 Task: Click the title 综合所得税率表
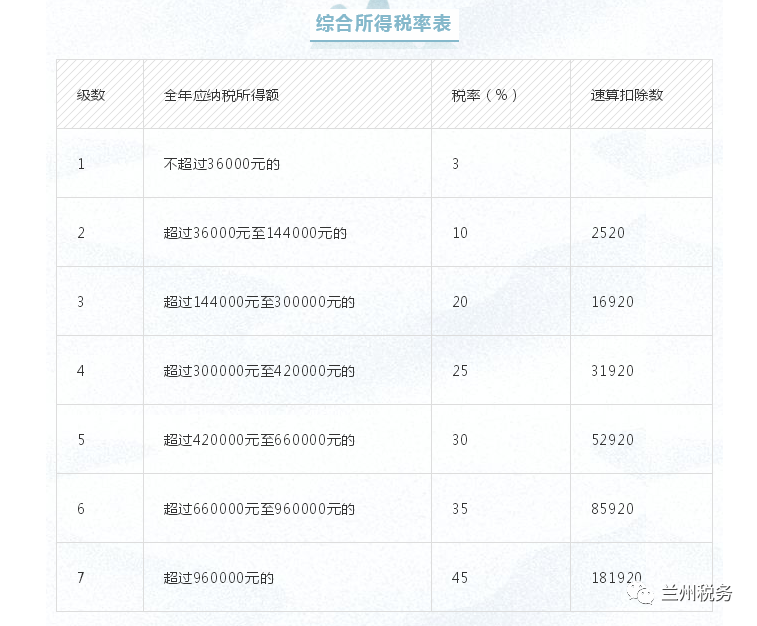(x=383, y=23)
